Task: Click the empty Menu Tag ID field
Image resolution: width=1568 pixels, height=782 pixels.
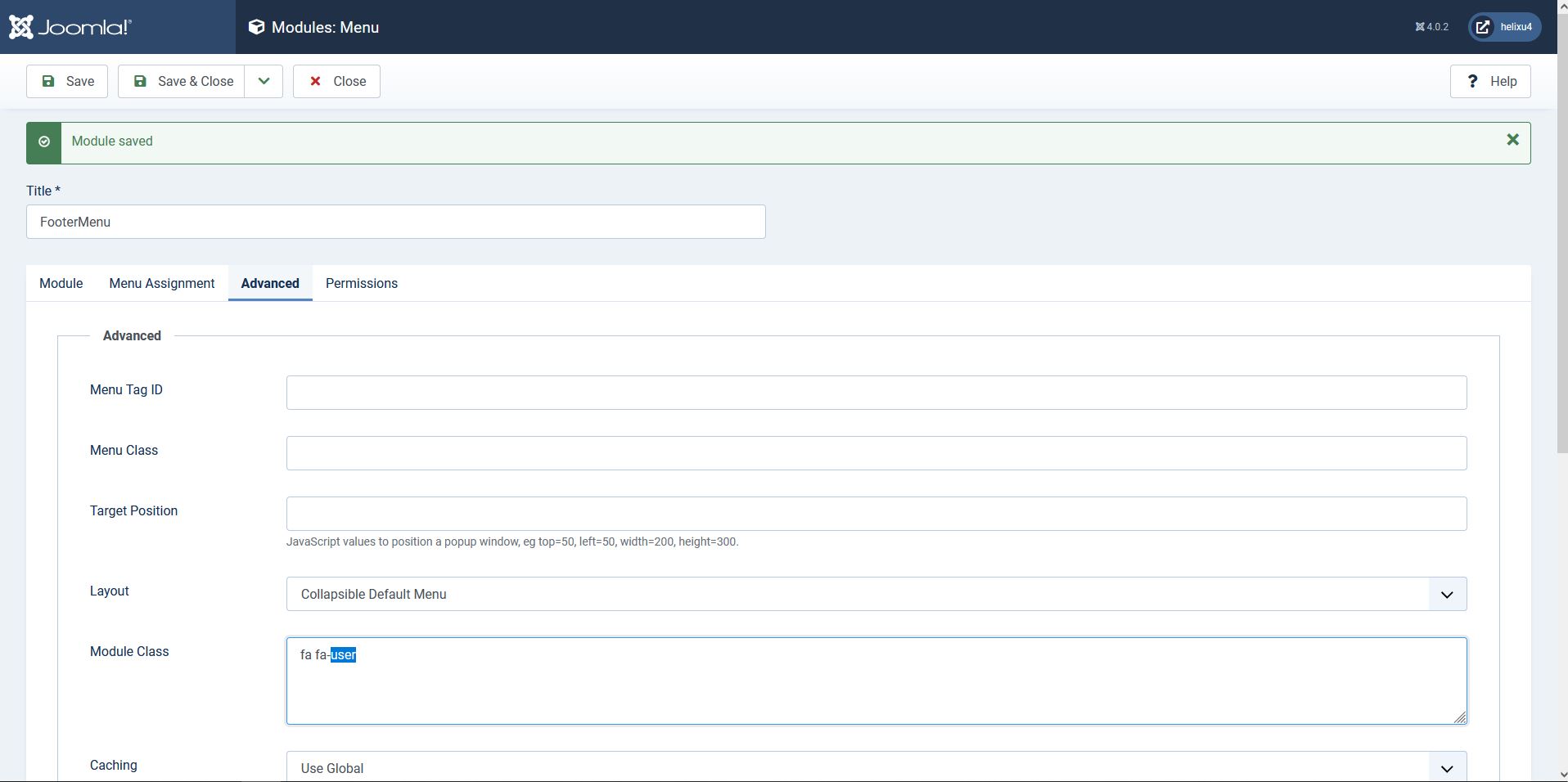Action: pos(876,393)
